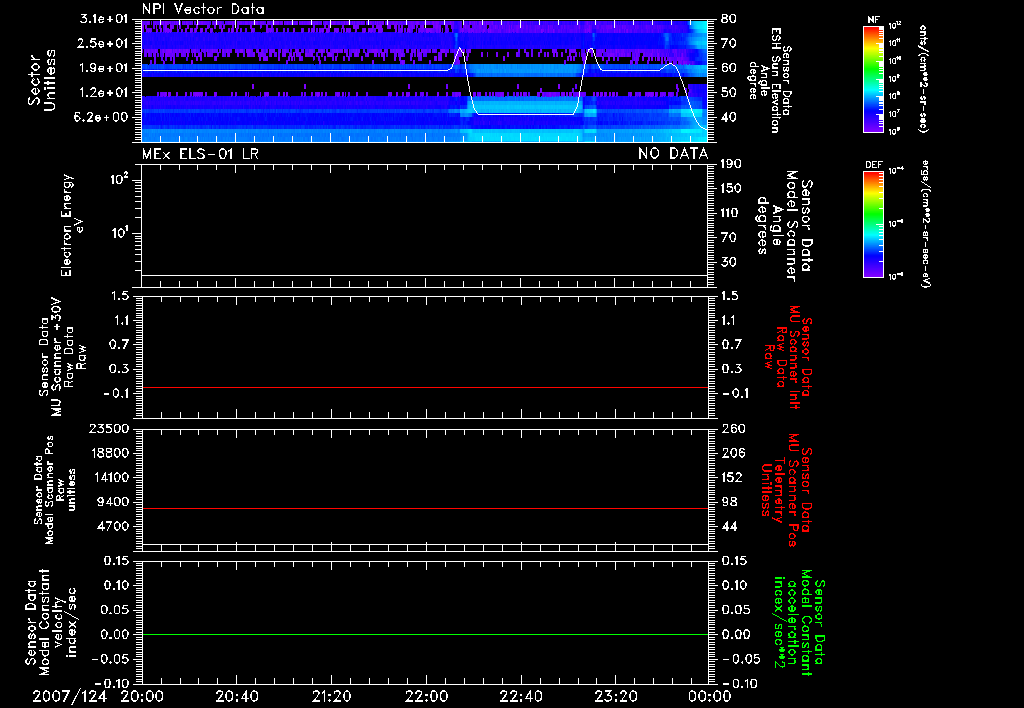Click the 00:00 time tick label
1024x708 pixels.
(x=710, y=696)
